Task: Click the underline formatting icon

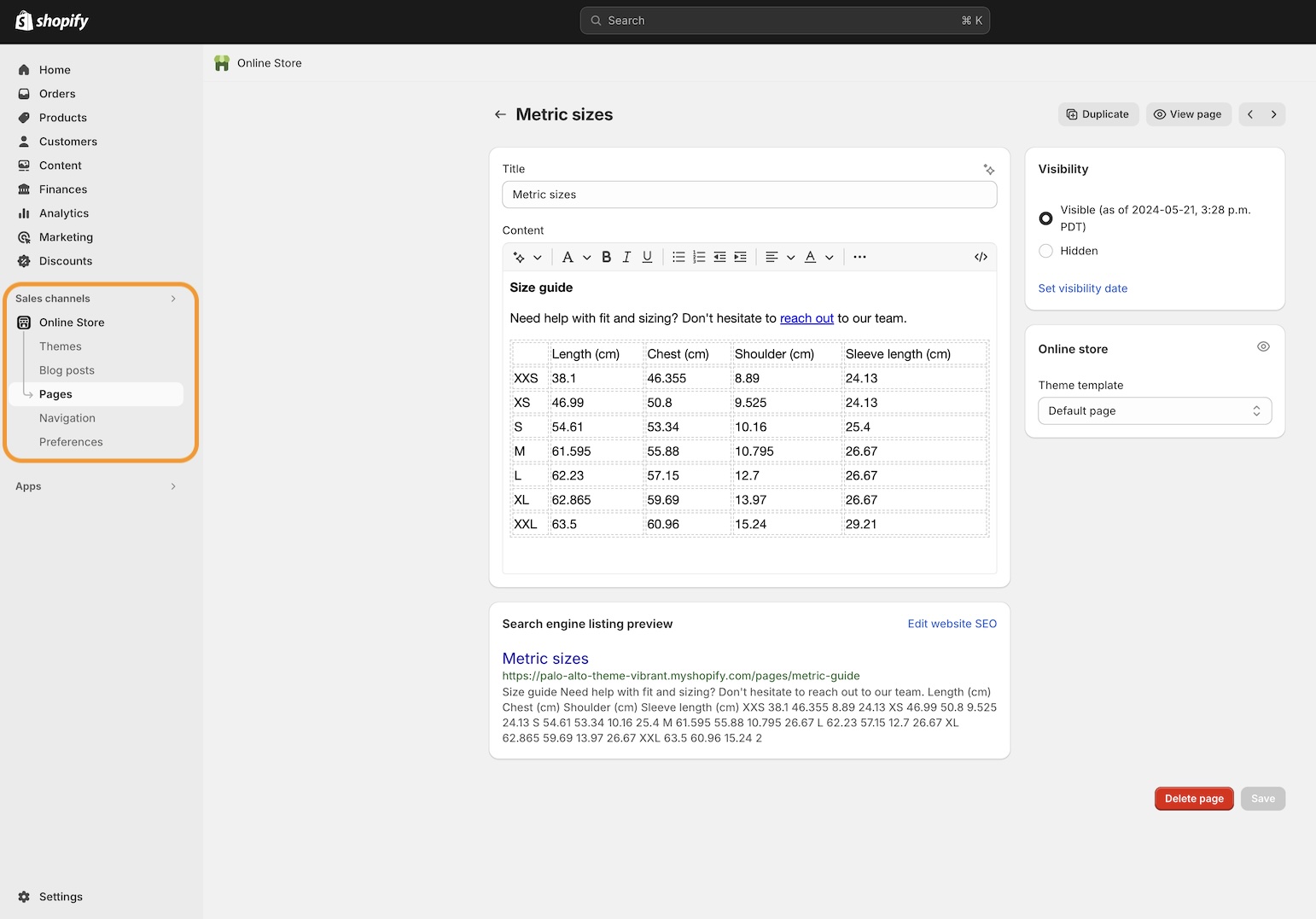Action: point(647,257)
